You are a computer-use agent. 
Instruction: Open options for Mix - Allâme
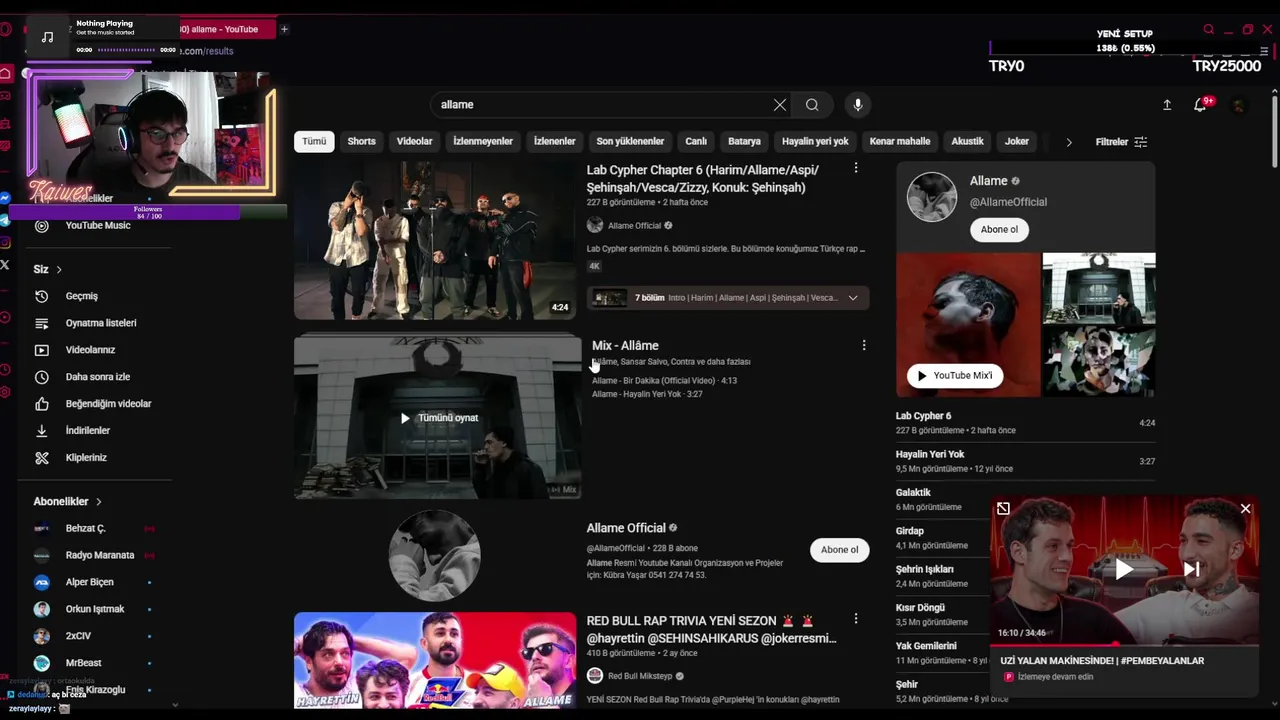864,345
